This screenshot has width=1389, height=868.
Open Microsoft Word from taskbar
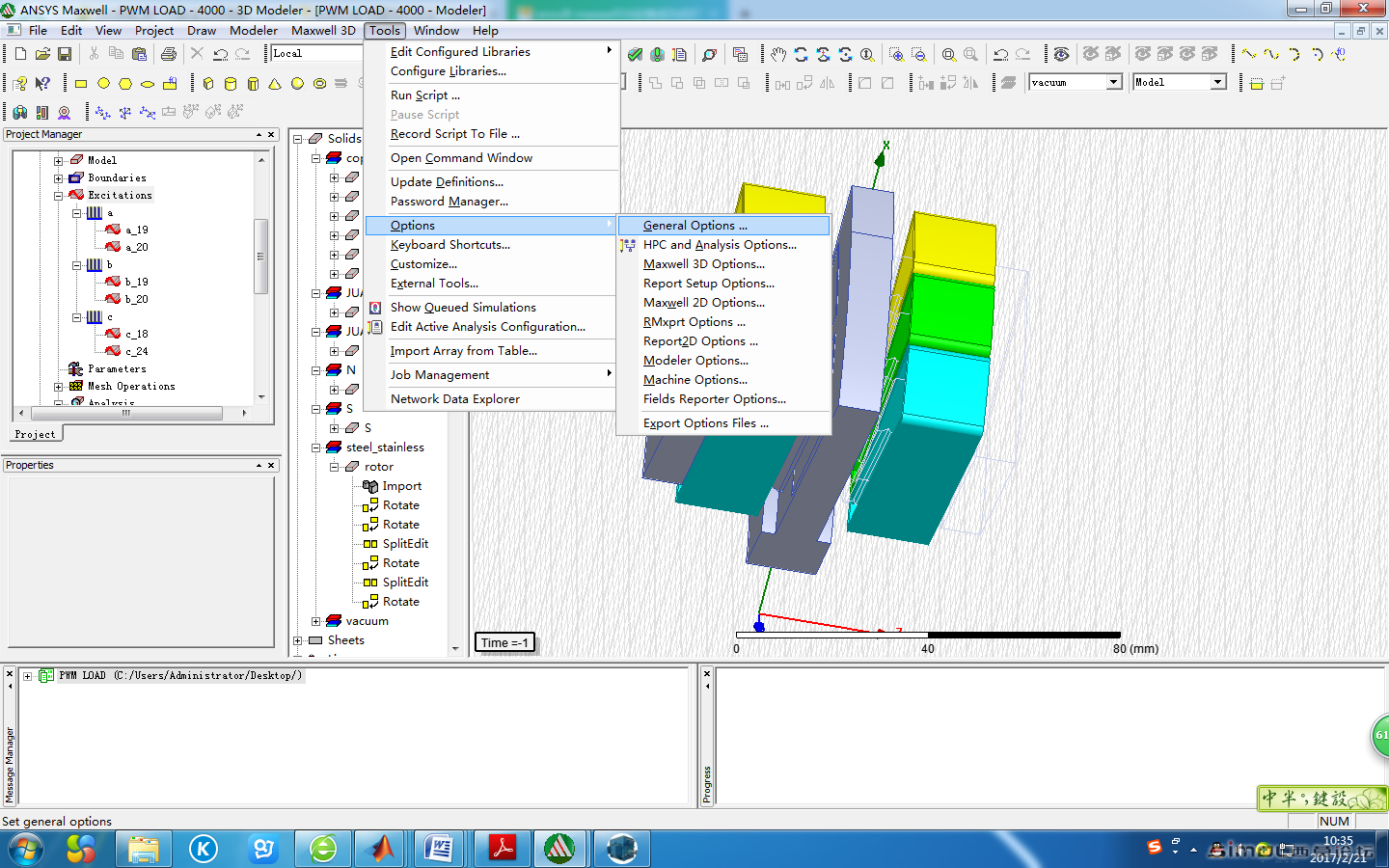point(439,850)
